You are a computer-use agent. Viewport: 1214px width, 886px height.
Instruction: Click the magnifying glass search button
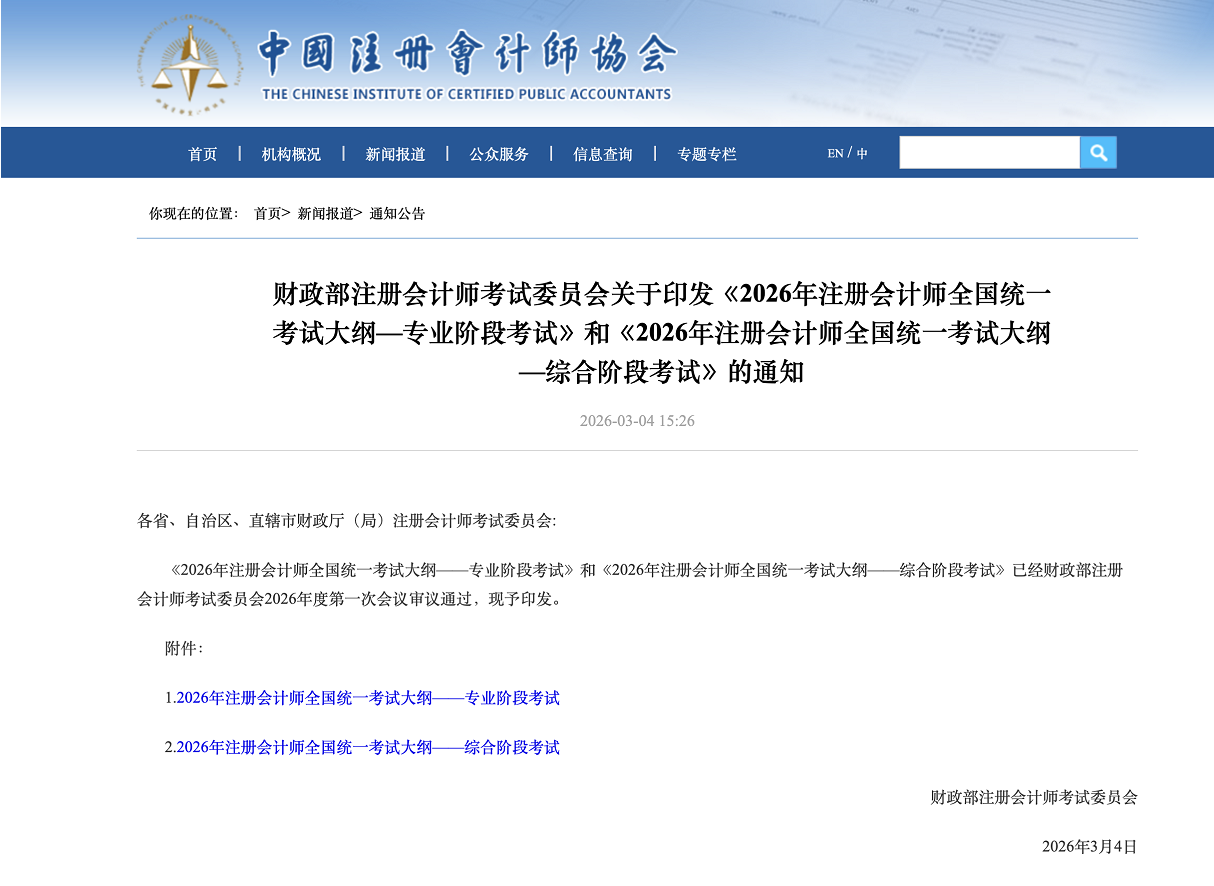coord(1098,153)
